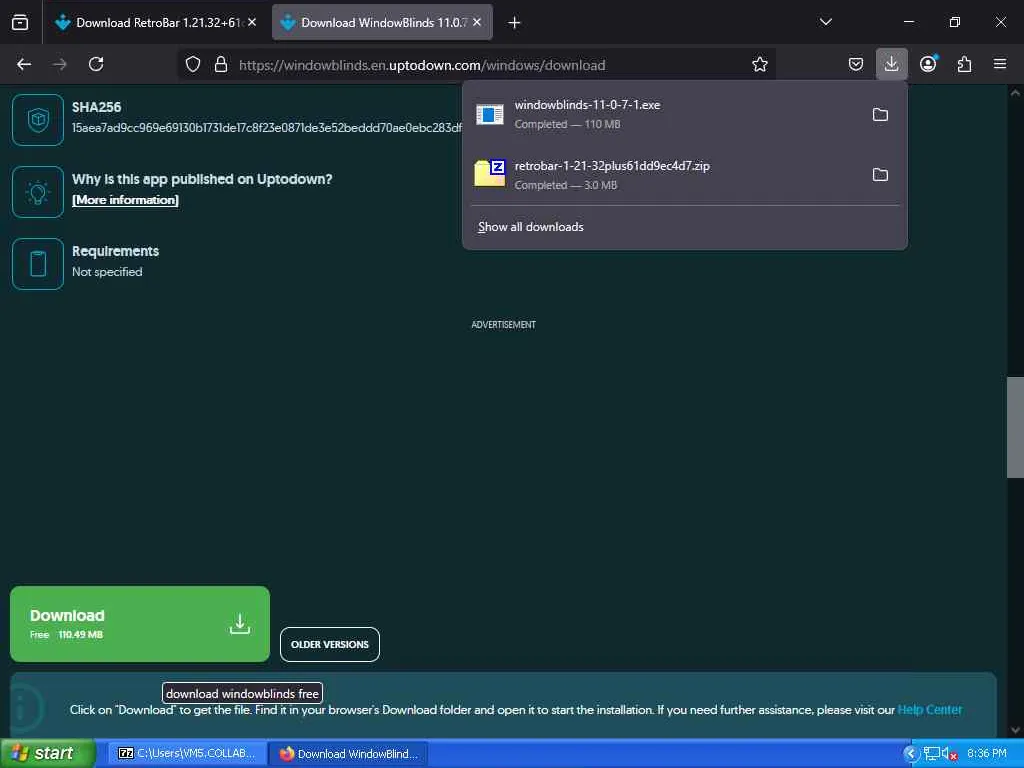Click the info circle icon in help banner
Image resolution: width=1024 pixels, height=768 pixels.
point(26,707)
